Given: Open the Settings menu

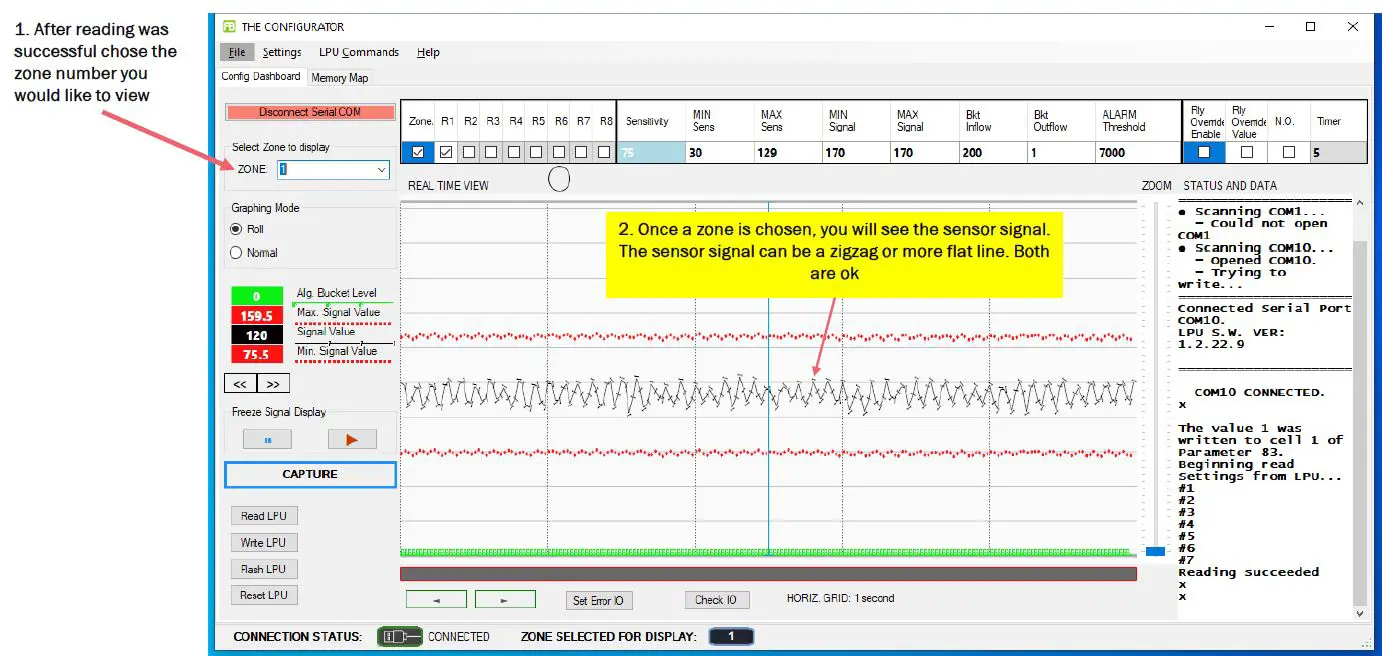Looking at the screenshot, I should pyautogui.click(x=282, y=52).
